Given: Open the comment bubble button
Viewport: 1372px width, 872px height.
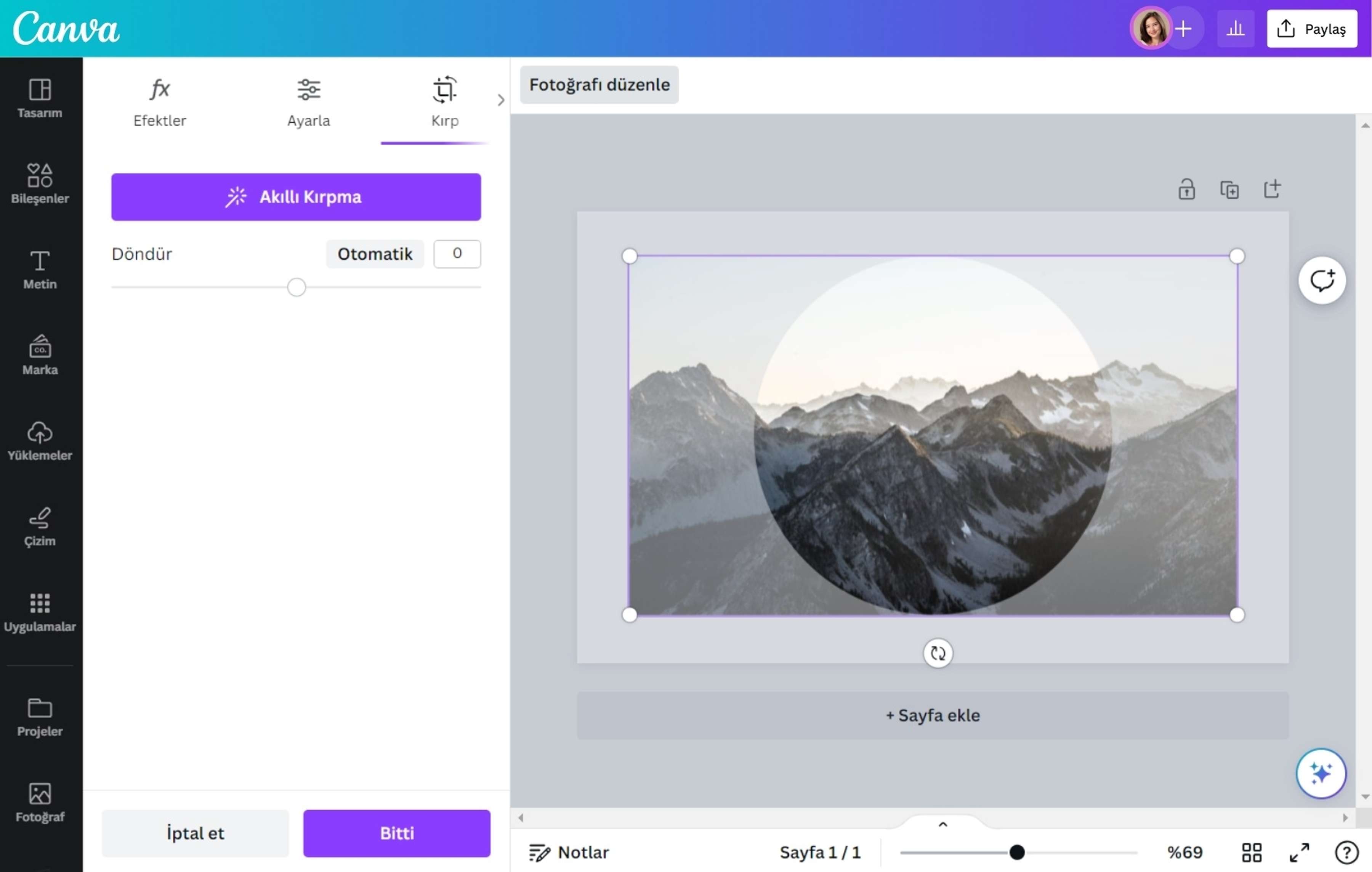Looking at the screenshot, I should 1322,280.
